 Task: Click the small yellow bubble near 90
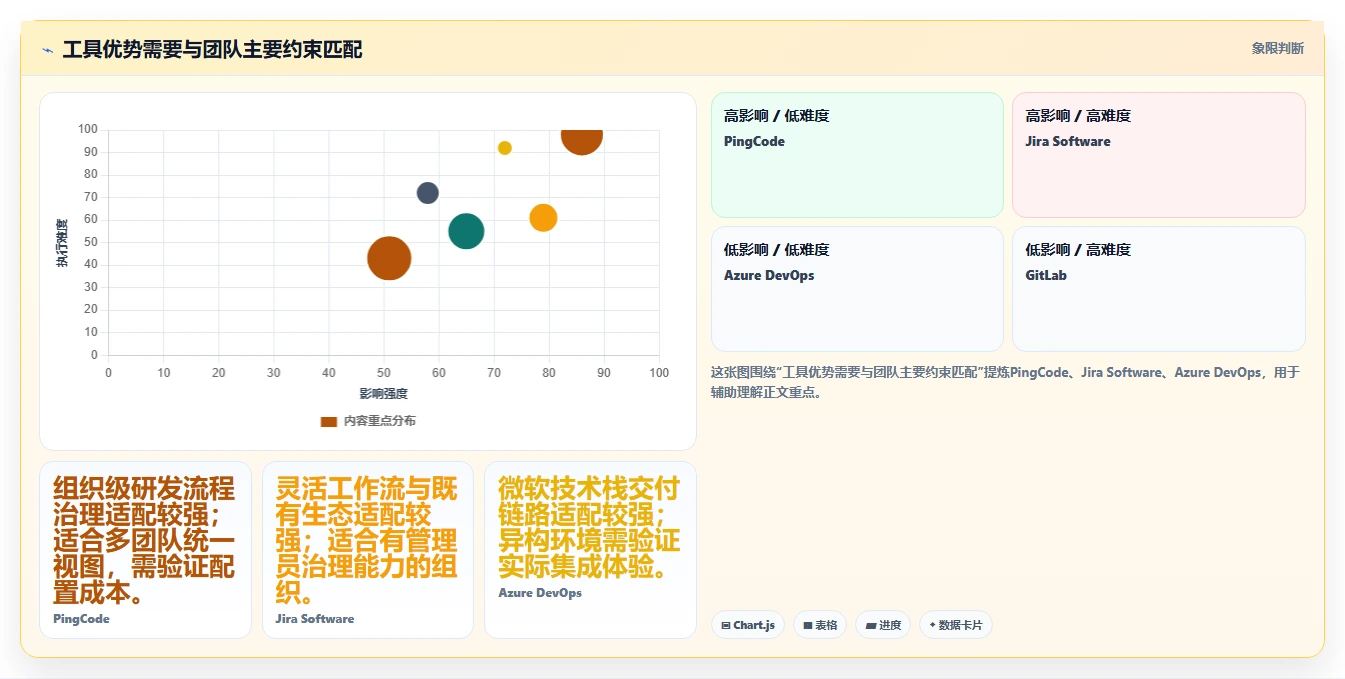coord(505,148)
